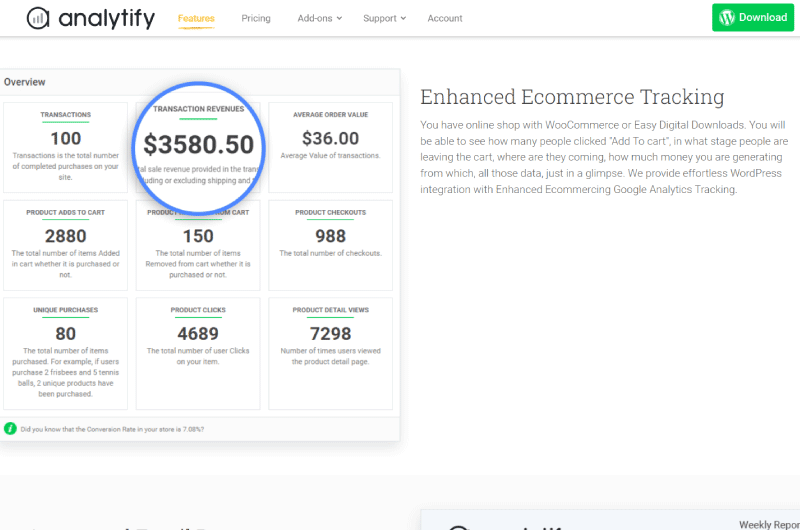The height and width of the screenshot is (530, 800).
Task: Click the Product Detail Views value 7298
Action: pyautogui.click(x=330, y=334)
